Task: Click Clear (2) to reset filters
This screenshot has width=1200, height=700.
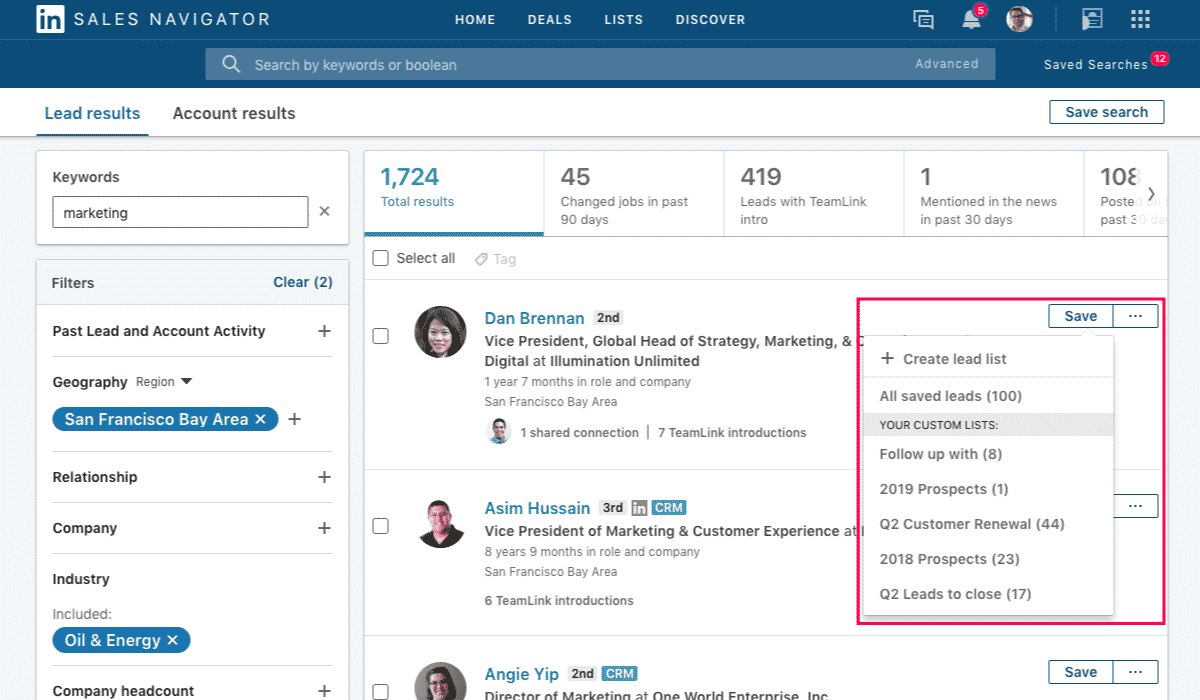Action: click(x=302, y=282)
